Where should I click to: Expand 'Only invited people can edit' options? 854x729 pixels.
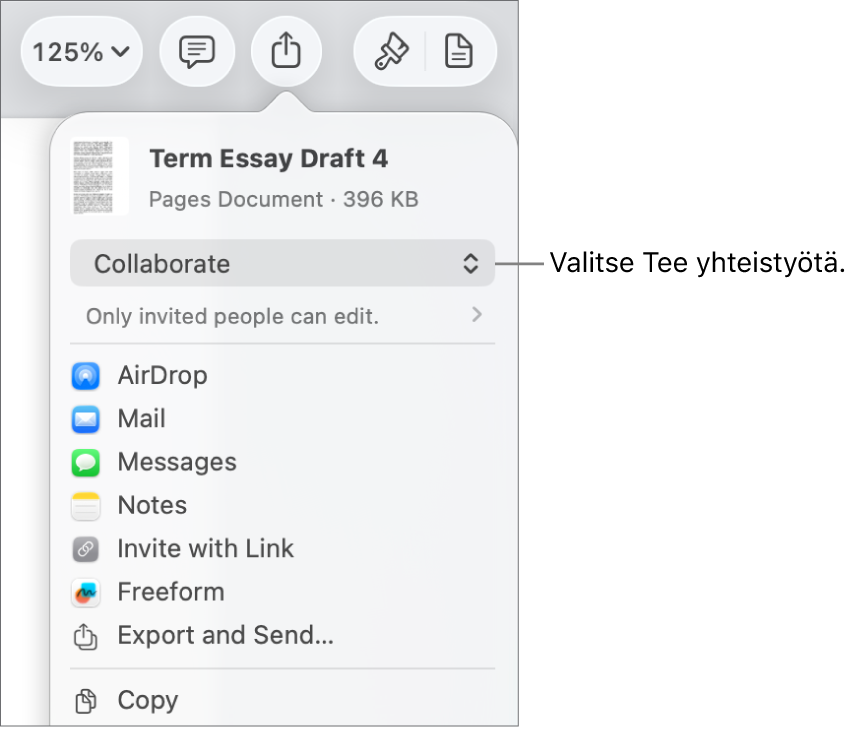(x=282, y=316)
